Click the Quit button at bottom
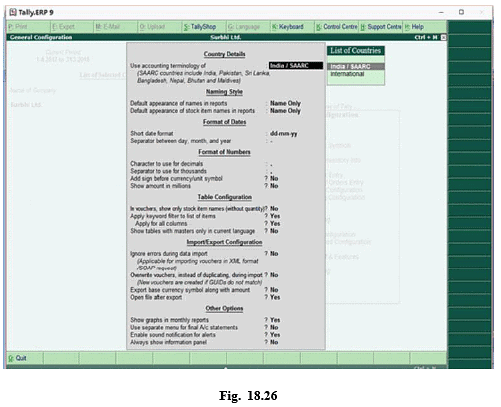The width and height of the screenshot is (501, 407). (25, 358)
